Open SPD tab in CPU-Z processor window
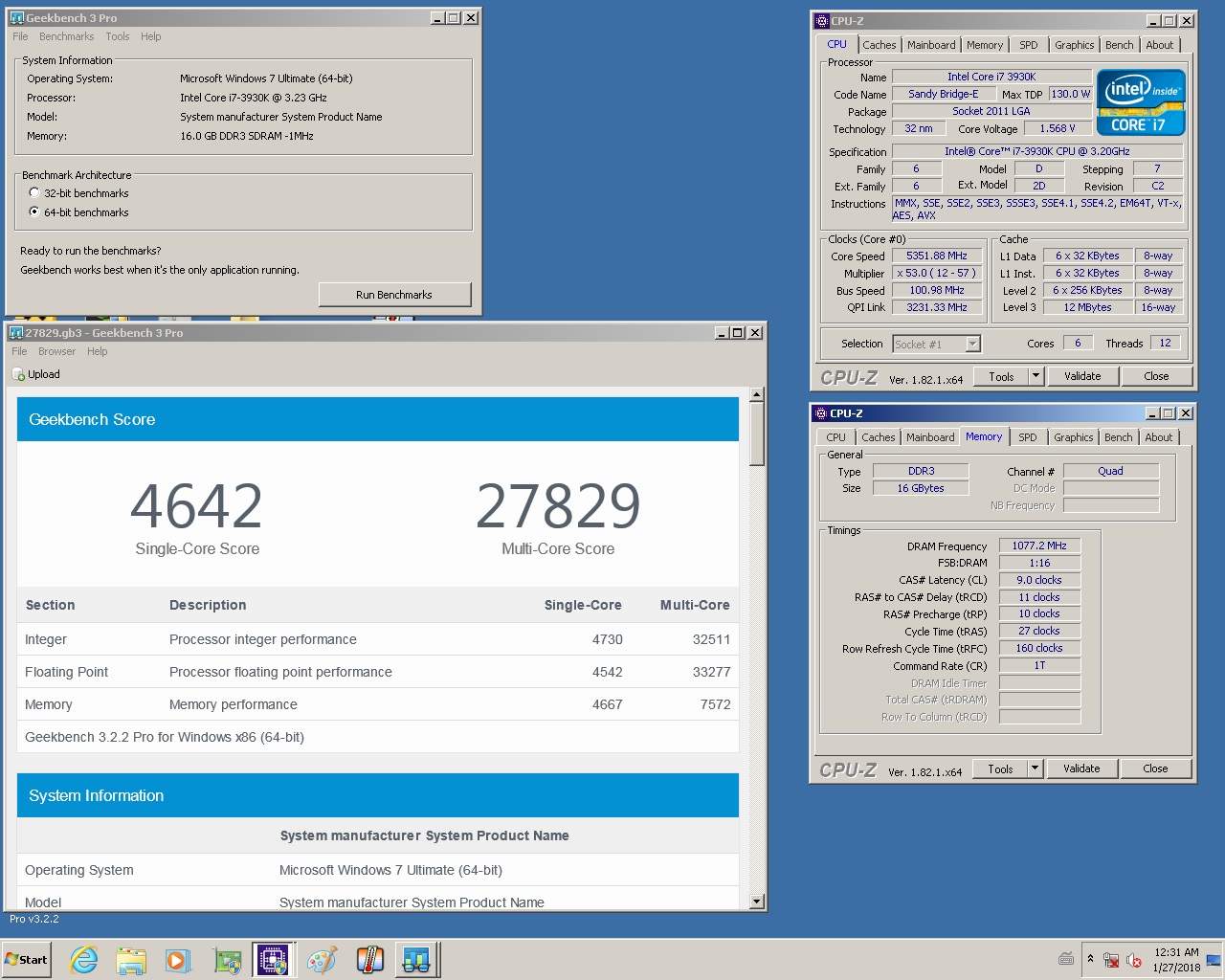1225x980 pixels. pos(1029,45)
